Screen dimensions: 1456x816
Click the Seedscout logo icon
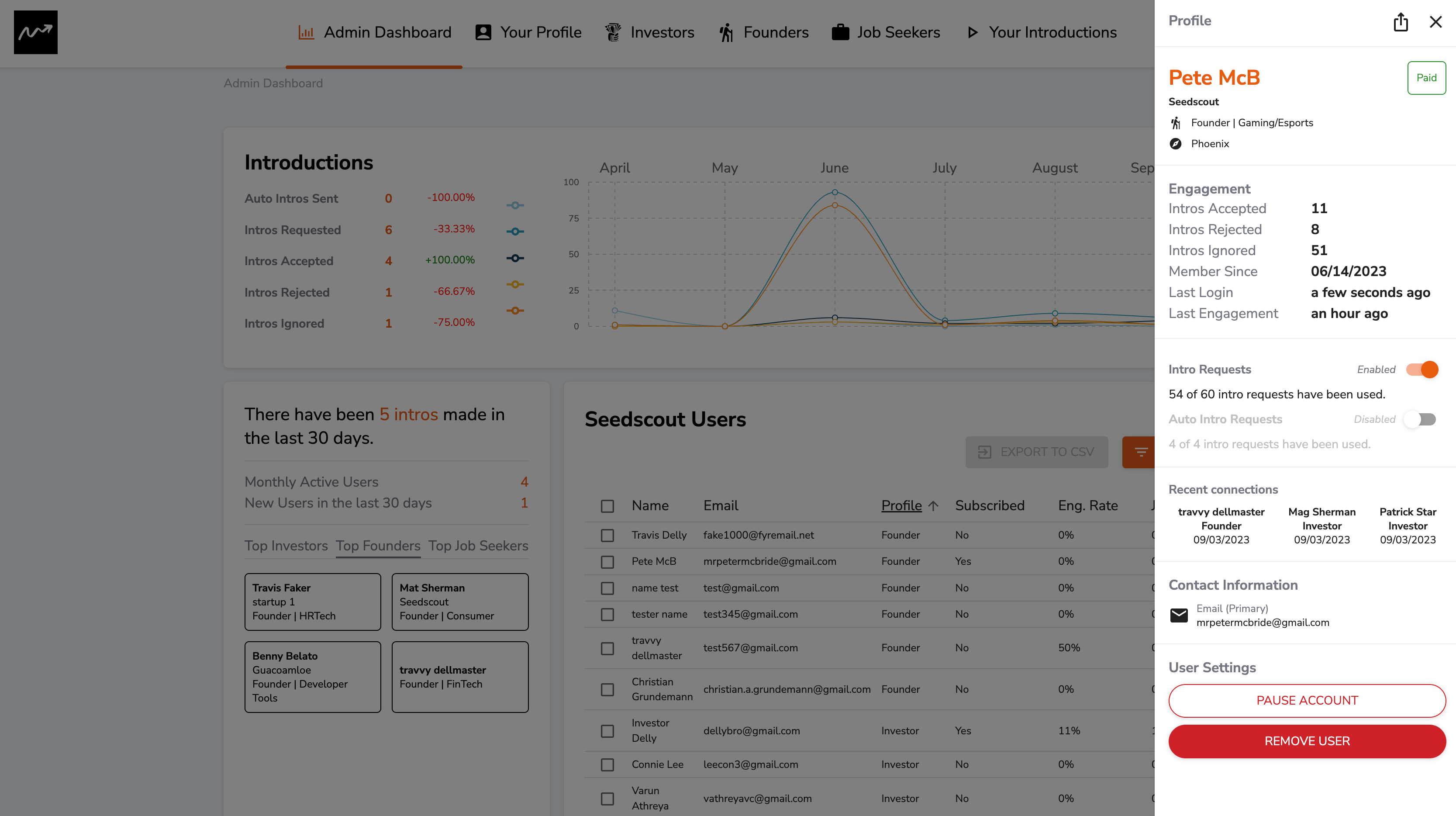pyautogui.click(x=36, y=32)
